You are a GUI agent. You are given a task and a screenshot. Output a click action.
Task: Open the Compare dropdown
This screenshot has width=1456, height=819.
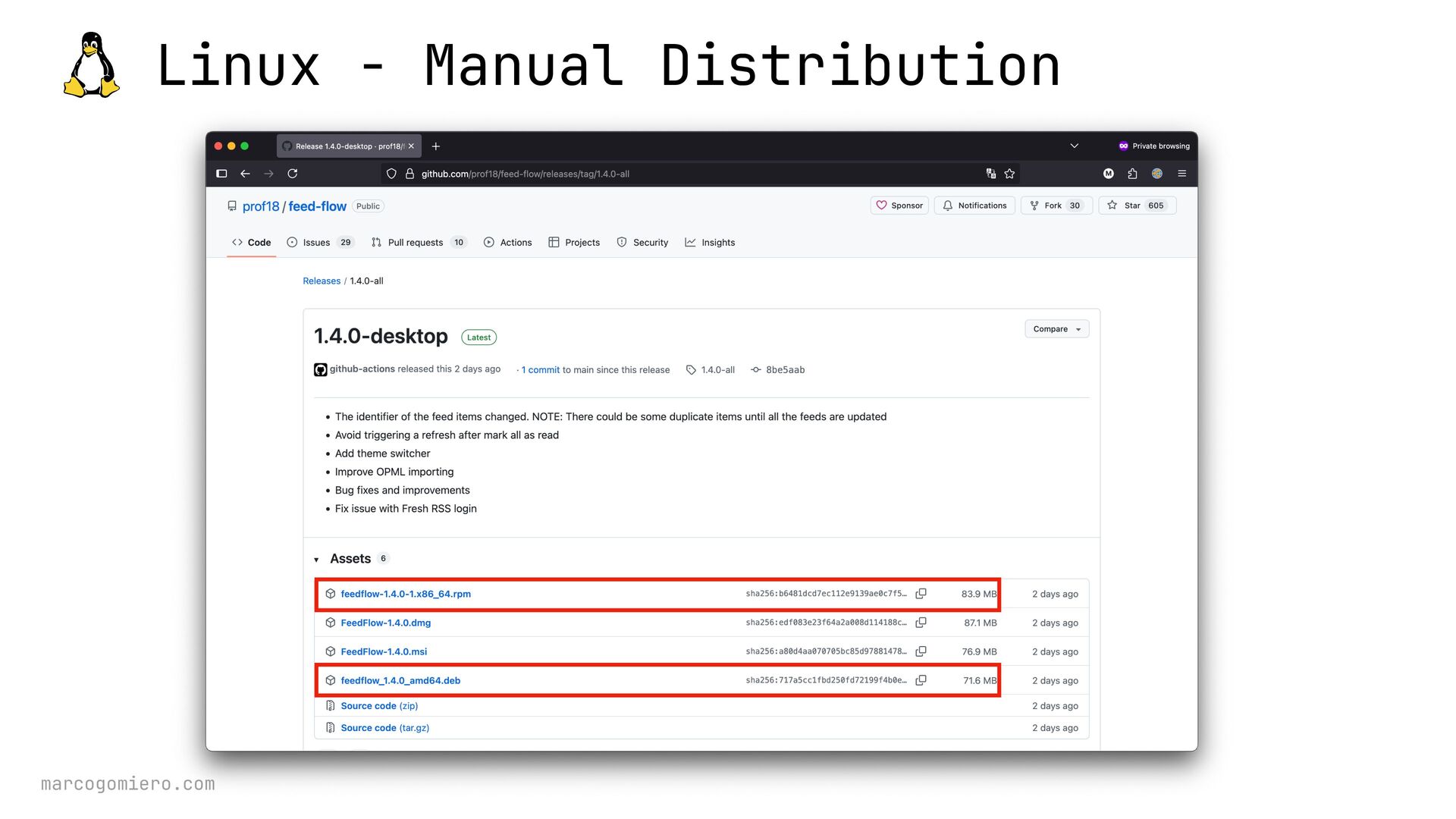coord(1056,329)
